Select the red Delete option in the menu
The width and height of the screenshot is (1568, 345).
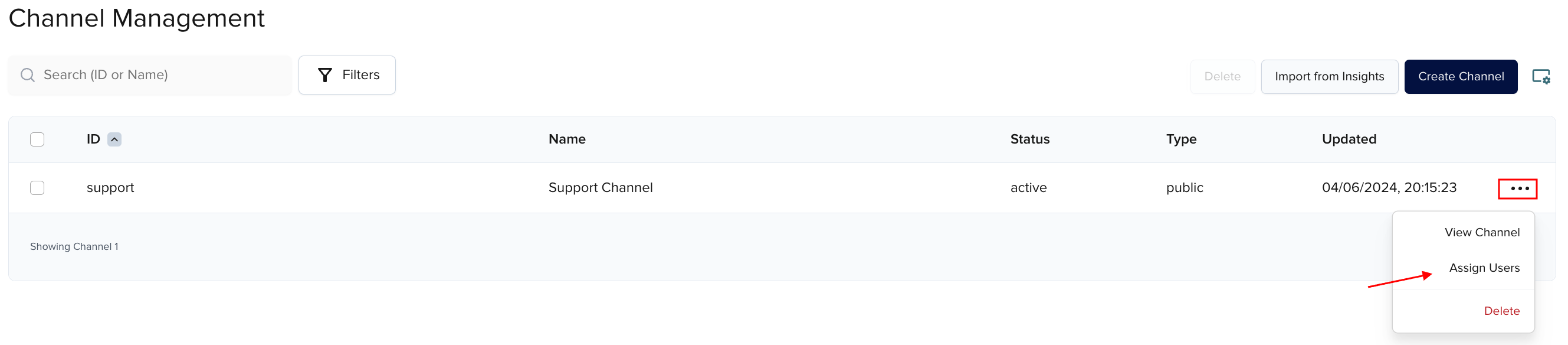pyautogui.click(x=1503, y=310)
